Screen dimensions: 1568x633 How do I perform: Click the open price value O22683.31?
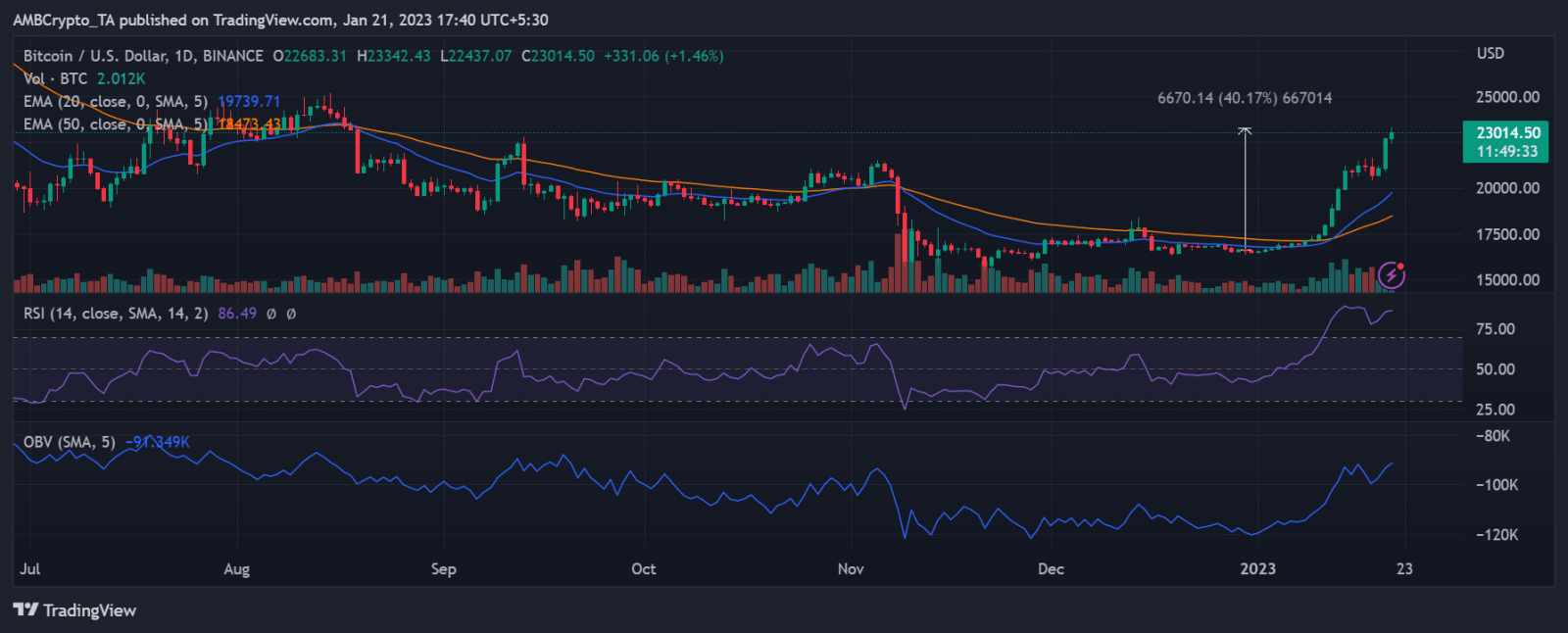[310, 56]
